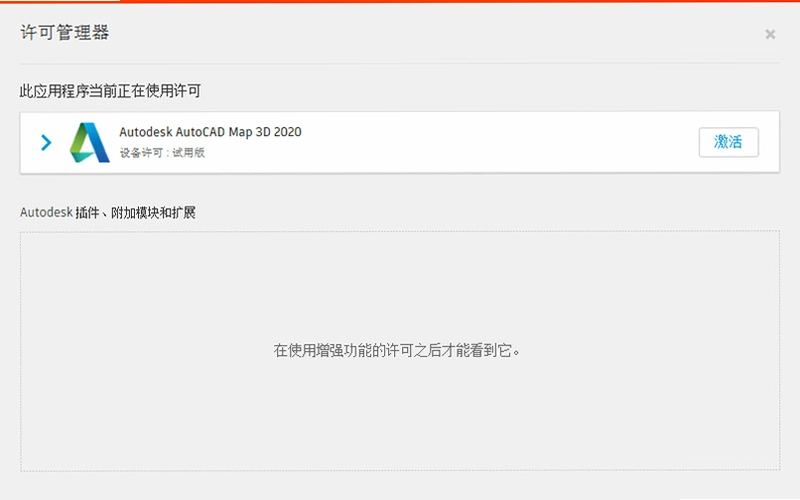Select the text Autodesk AutoCAD Map 3D 2020
800x500 pixels.
tap(210, 132)
